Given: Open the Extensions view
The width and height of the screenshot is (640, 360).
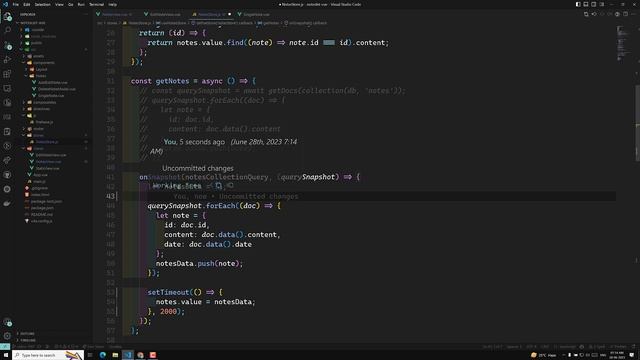Looking at the screenshot, I should point(7,74).
